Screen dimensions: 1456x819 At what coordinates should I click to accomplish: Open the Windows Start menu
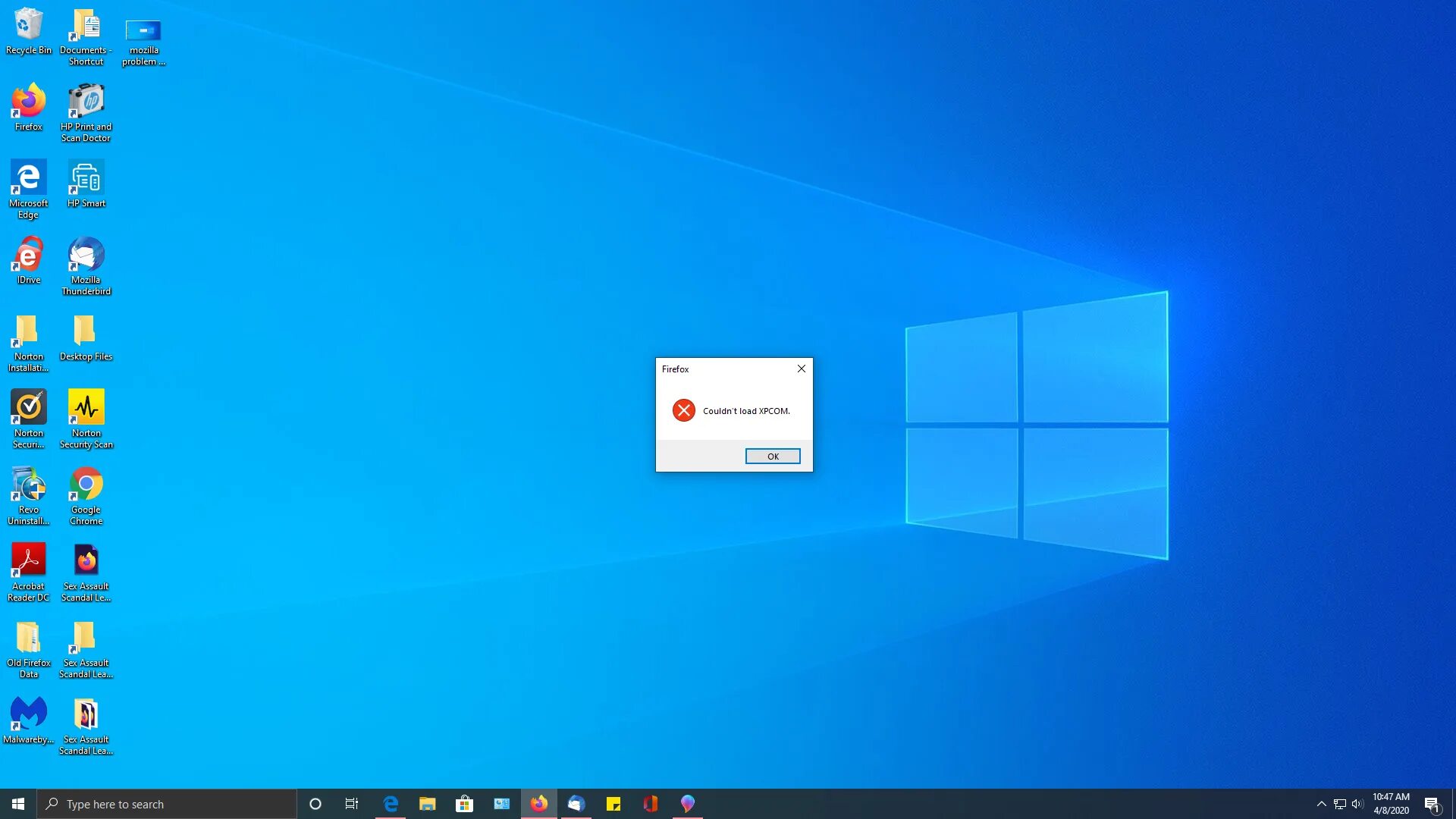tap(18, 804)
